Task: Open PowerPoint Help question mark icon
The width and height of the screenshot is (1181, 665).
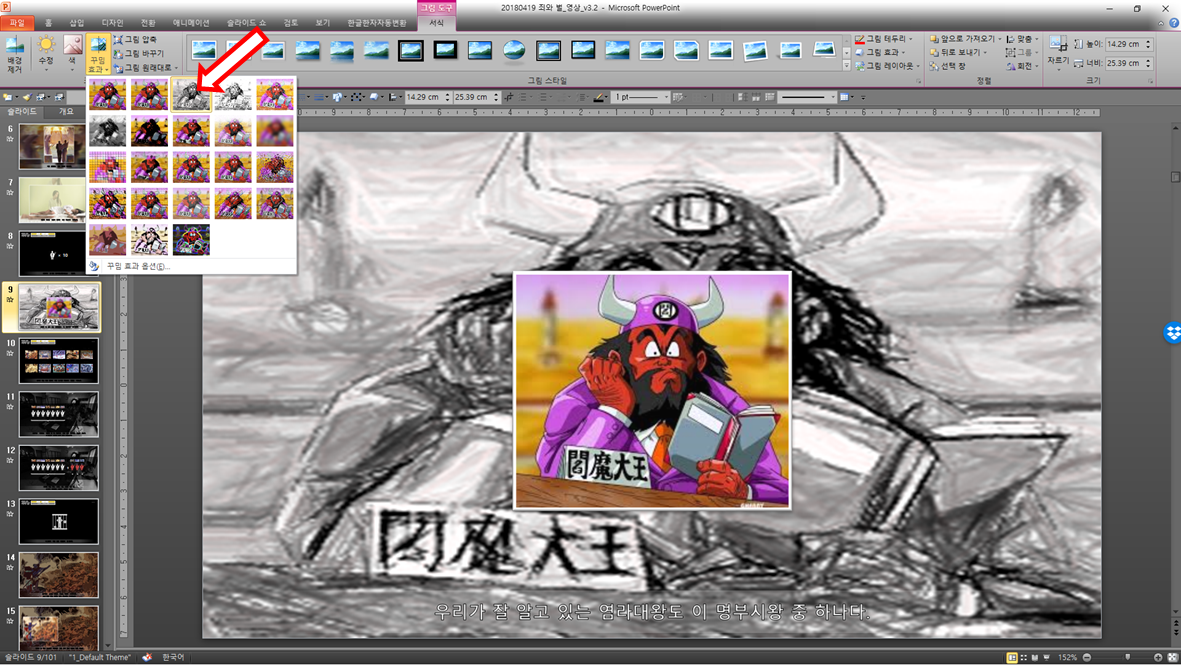Action: (1173, 23)
